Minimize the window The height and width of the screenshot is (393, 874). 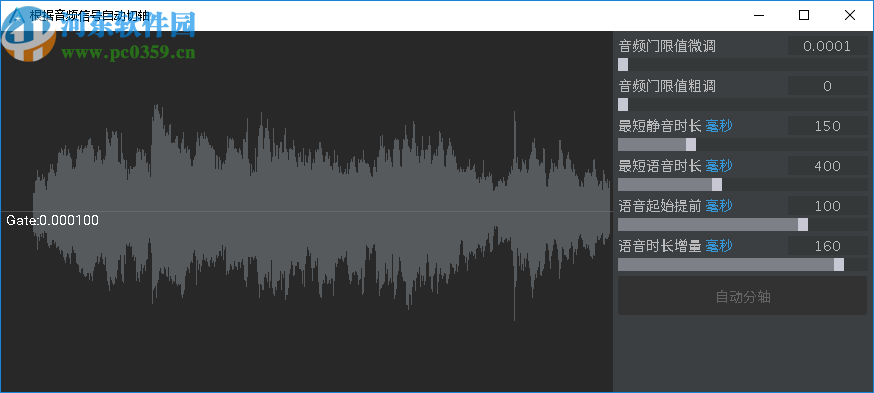pos(758,16)
